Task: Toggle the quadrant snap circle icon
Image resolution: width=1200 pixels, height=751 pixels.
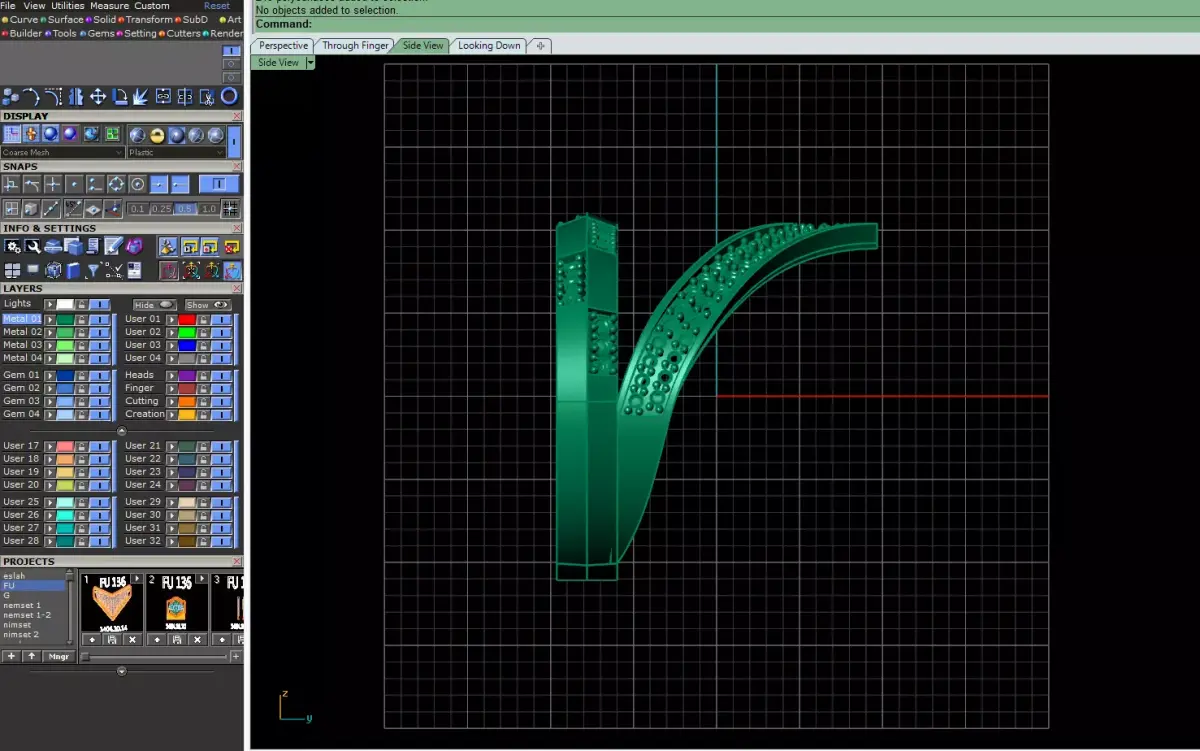Action: click(116, 184)
